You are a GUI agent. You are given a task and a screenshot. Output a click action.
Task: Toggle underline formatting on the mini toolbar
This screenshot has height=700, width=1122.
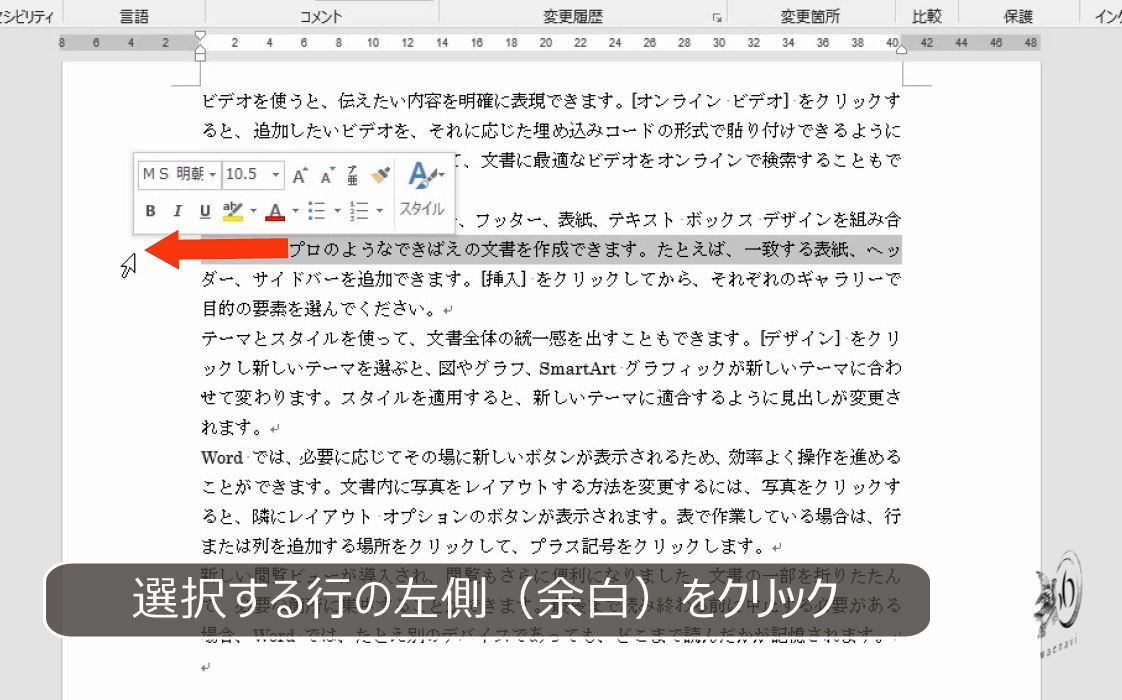click(x=205, y=210)
